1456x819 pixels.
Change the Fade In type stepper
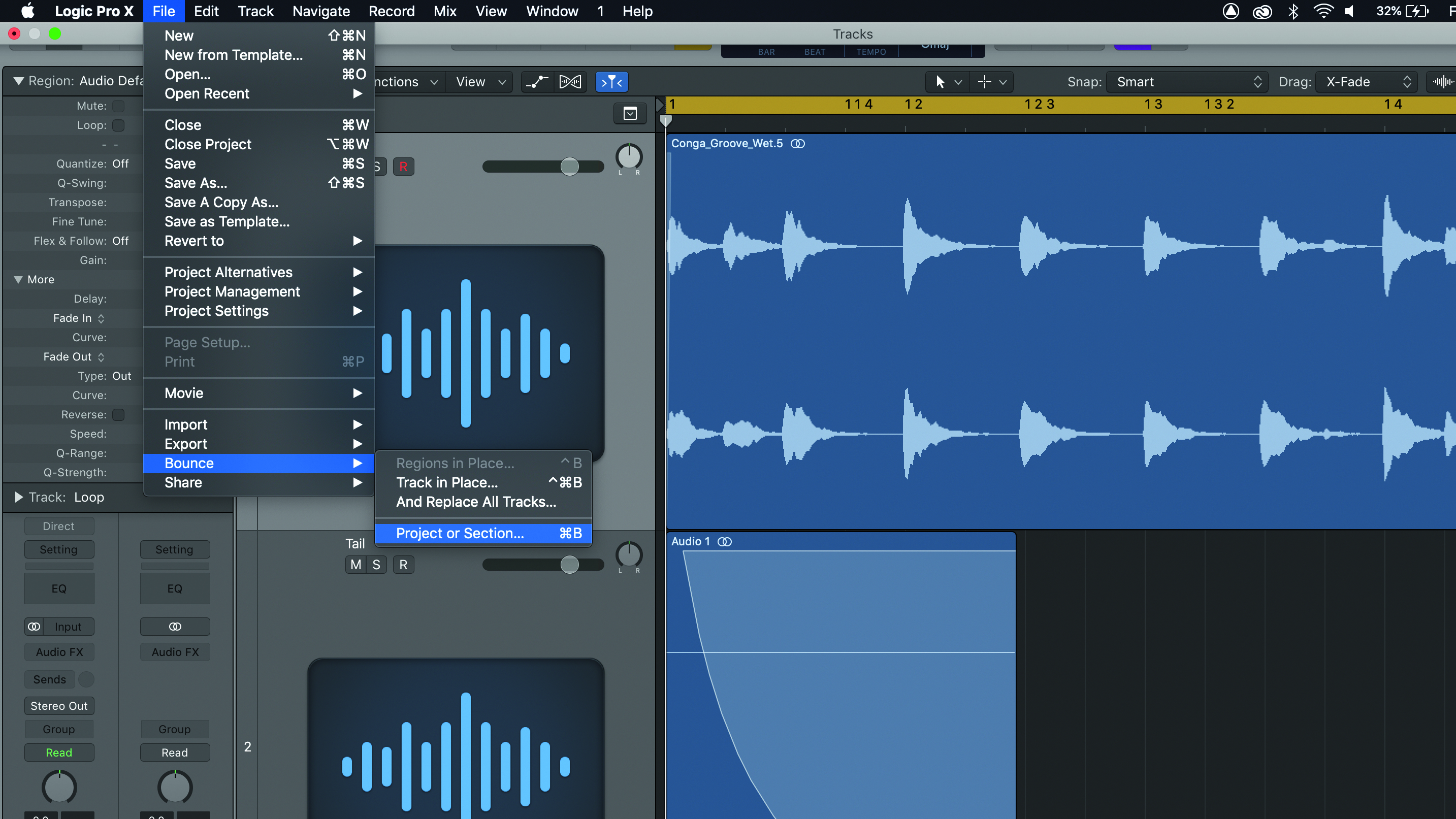pyautogui.click(x=101, y=318)
